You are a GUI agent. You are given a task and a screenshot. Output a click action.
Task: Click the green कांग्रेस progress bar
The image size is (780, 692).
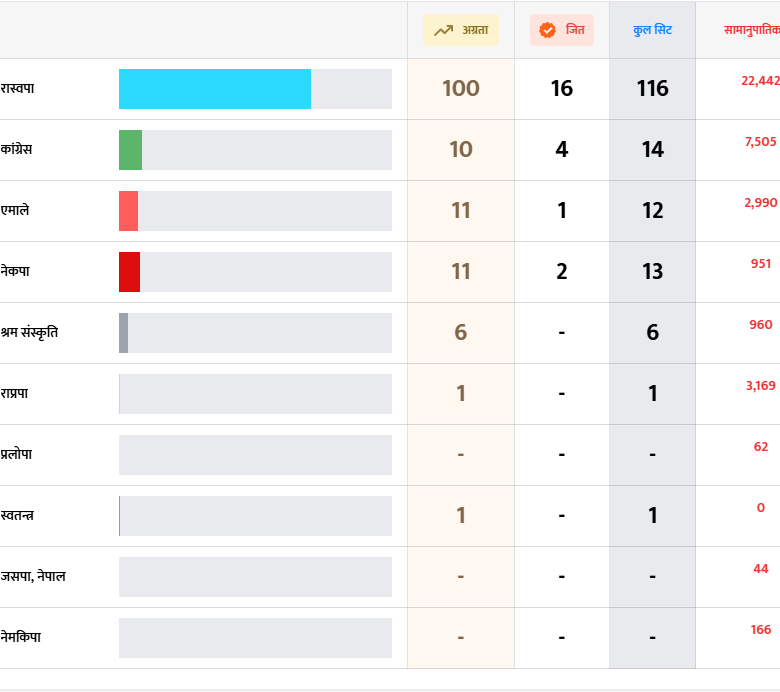tap(130, 150)
